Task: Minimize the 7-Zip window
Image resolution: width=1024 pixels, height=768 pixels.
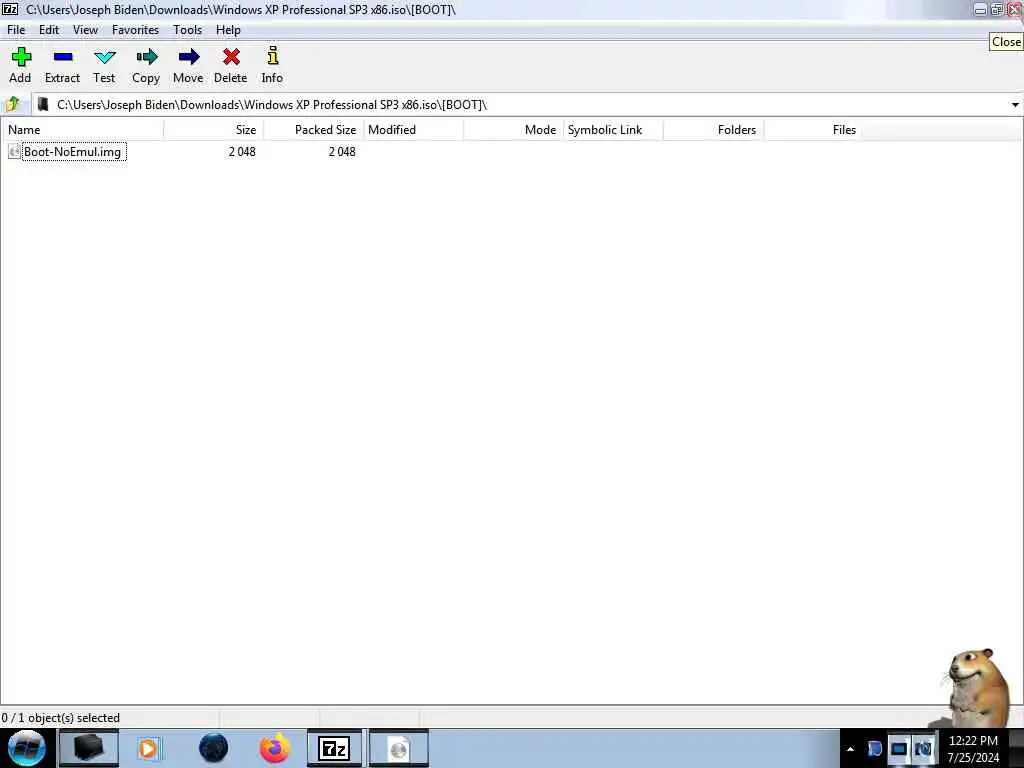Action: pyautogui.click(x=980, y=9)
